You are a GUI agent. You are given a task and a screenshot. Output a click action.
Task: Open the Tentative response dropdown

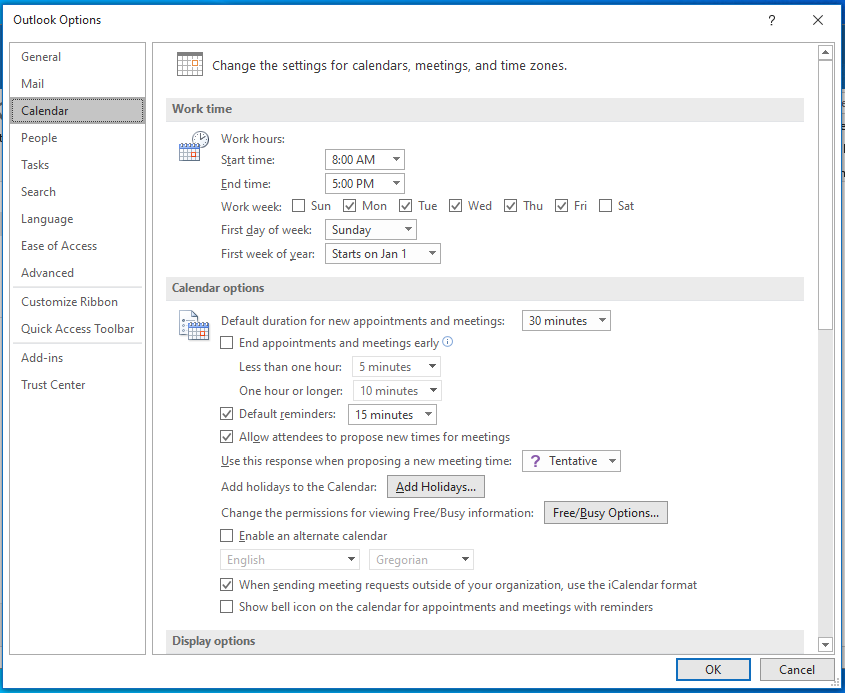tap(571, 461)
